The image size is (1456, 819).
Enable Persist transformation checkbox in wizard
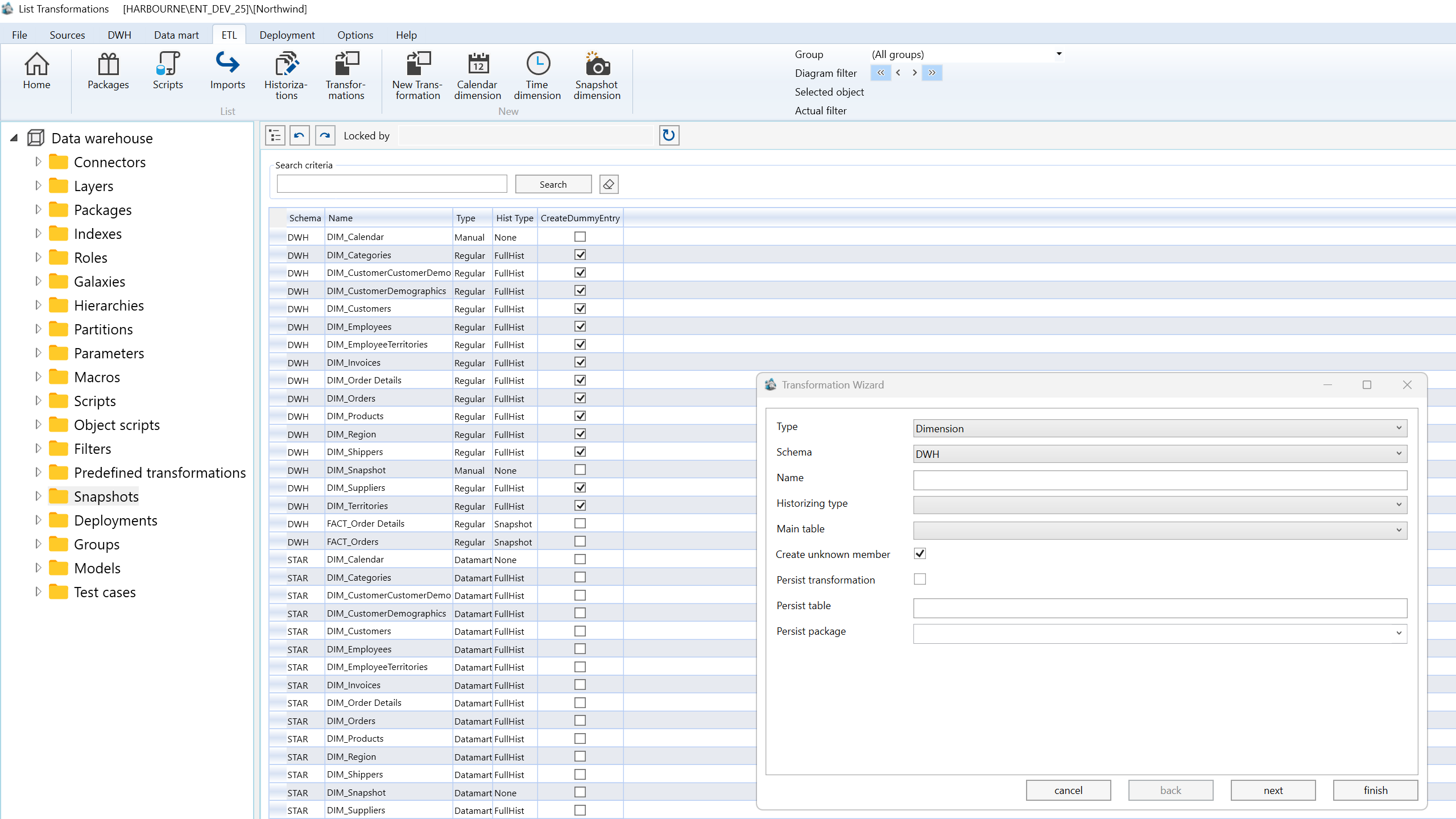tap(920, 579)
